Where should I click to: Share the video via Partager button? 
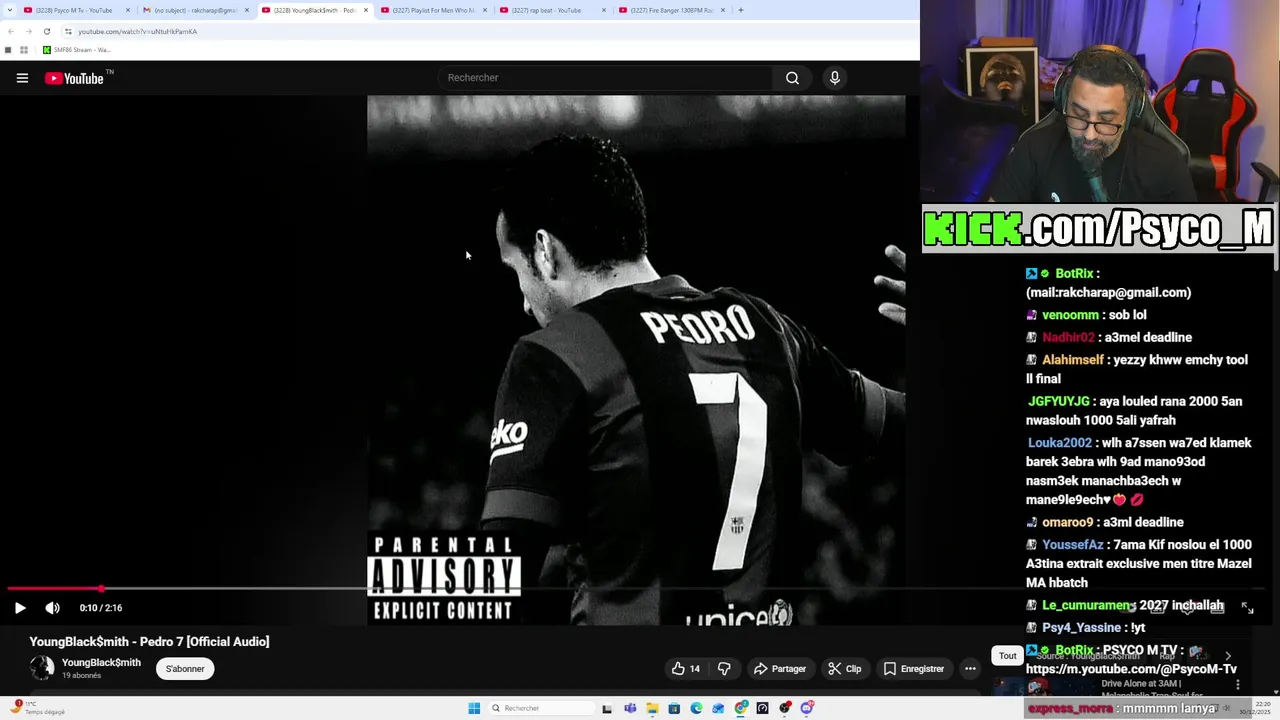tap(780, 669)
